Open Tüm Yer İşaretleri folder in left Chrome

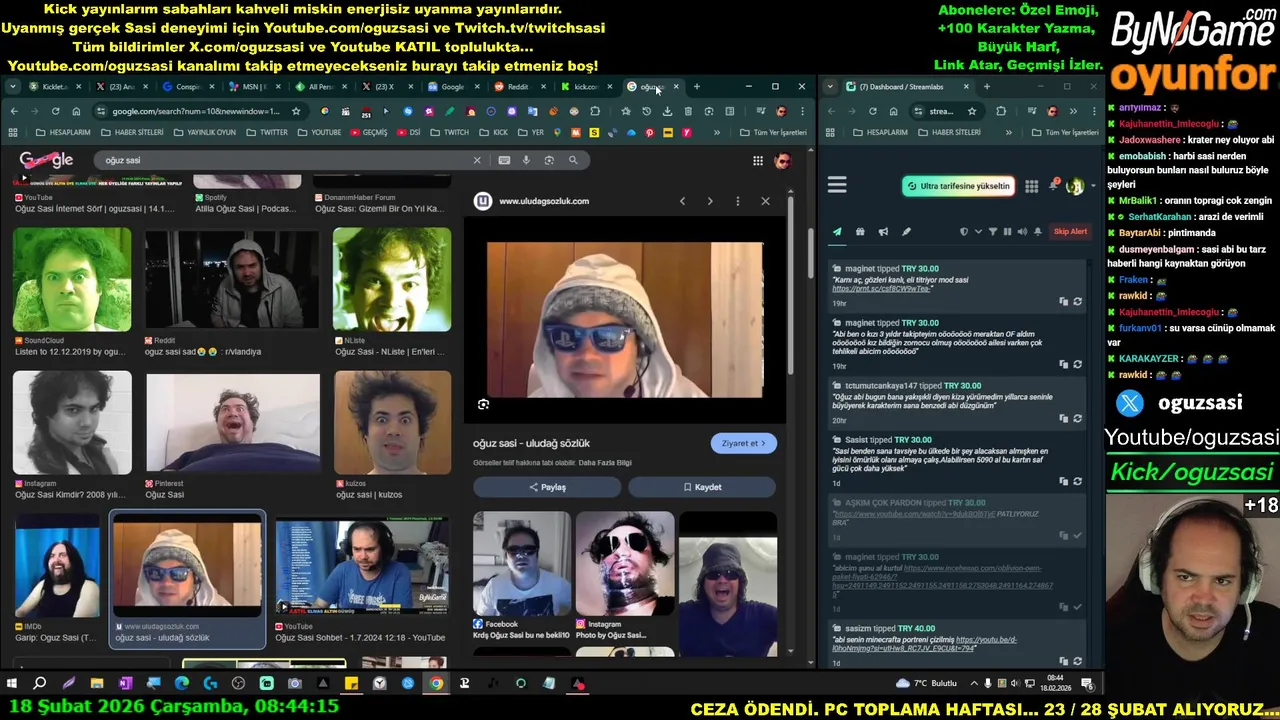click(x=772, y=133)
